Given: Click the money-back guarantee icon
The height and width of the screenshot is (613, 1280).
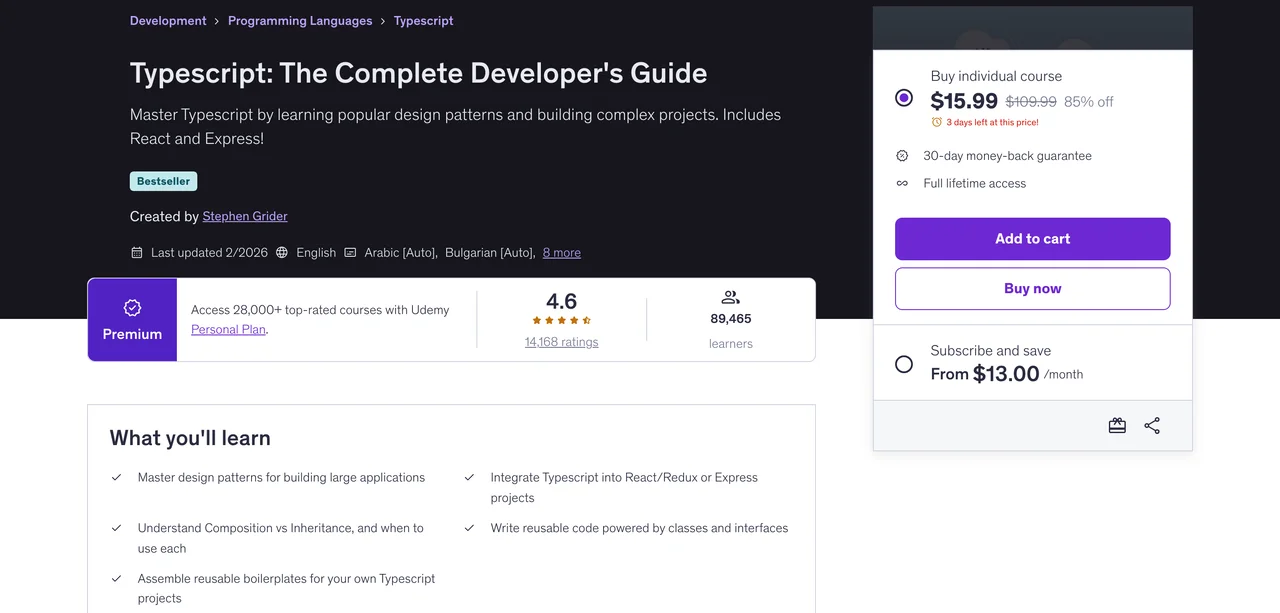Looking at the screenshot, I should click(x=902, y=156).
